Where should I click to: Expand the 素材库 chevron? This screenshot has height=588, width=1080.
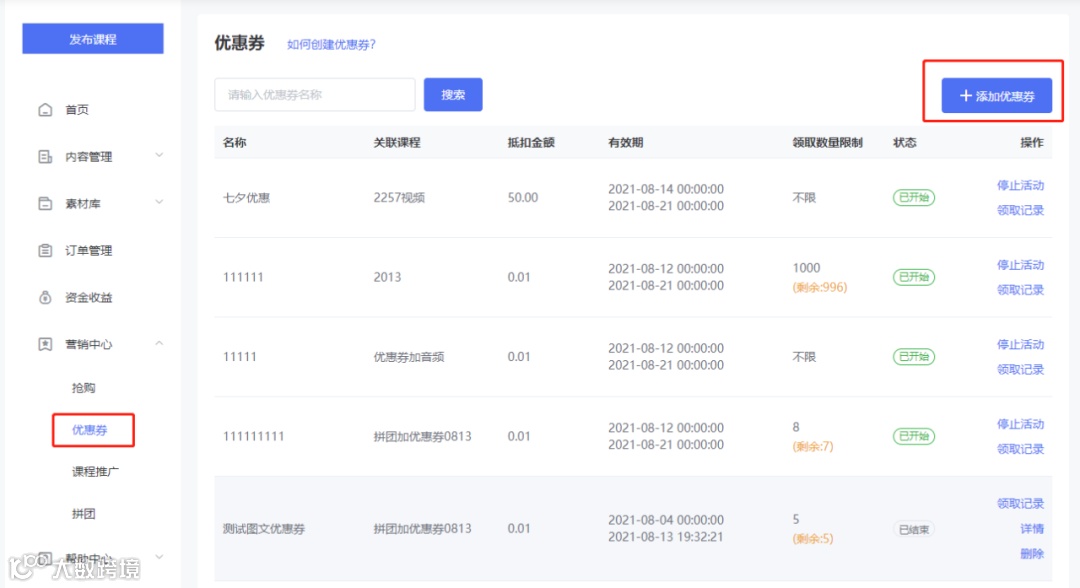[159, 202]
